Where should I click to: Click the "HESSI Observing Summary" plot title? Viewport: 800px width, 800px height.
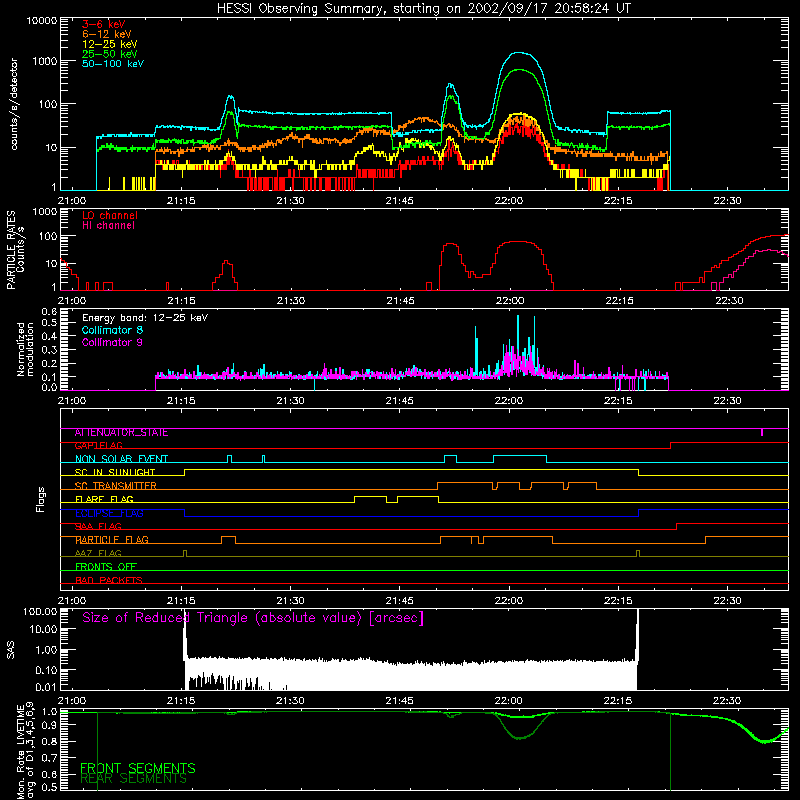[423, 8]
